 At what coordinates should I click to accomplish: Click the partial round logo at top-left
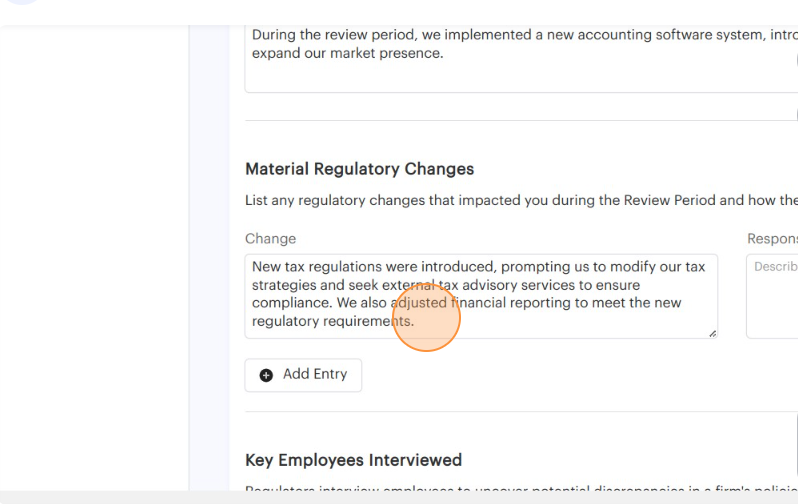(22, 3)
